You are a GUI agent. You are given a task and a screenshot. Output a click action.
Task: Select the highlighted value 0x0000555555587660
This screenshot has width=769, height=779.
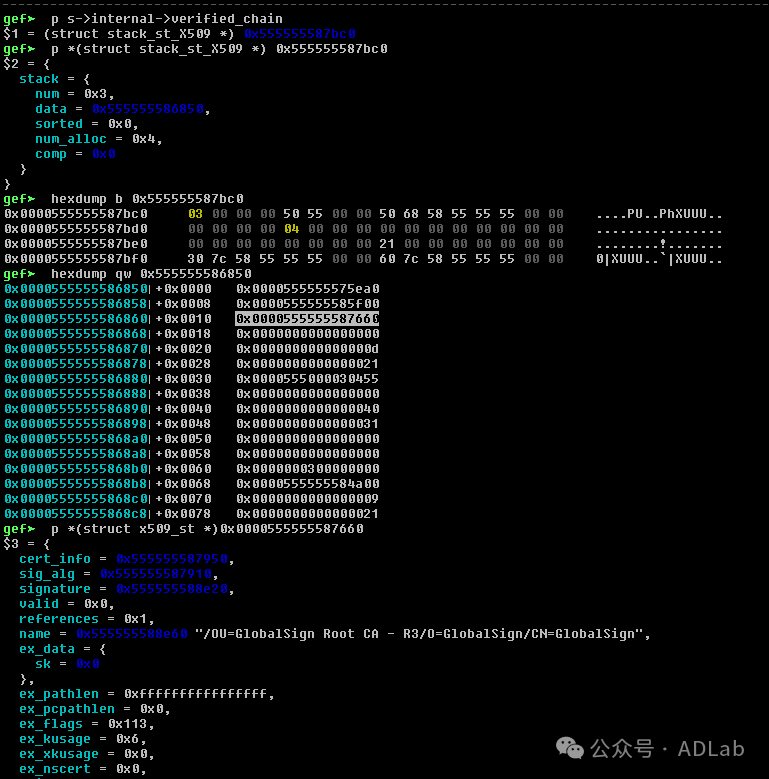(x=307, y=319)
